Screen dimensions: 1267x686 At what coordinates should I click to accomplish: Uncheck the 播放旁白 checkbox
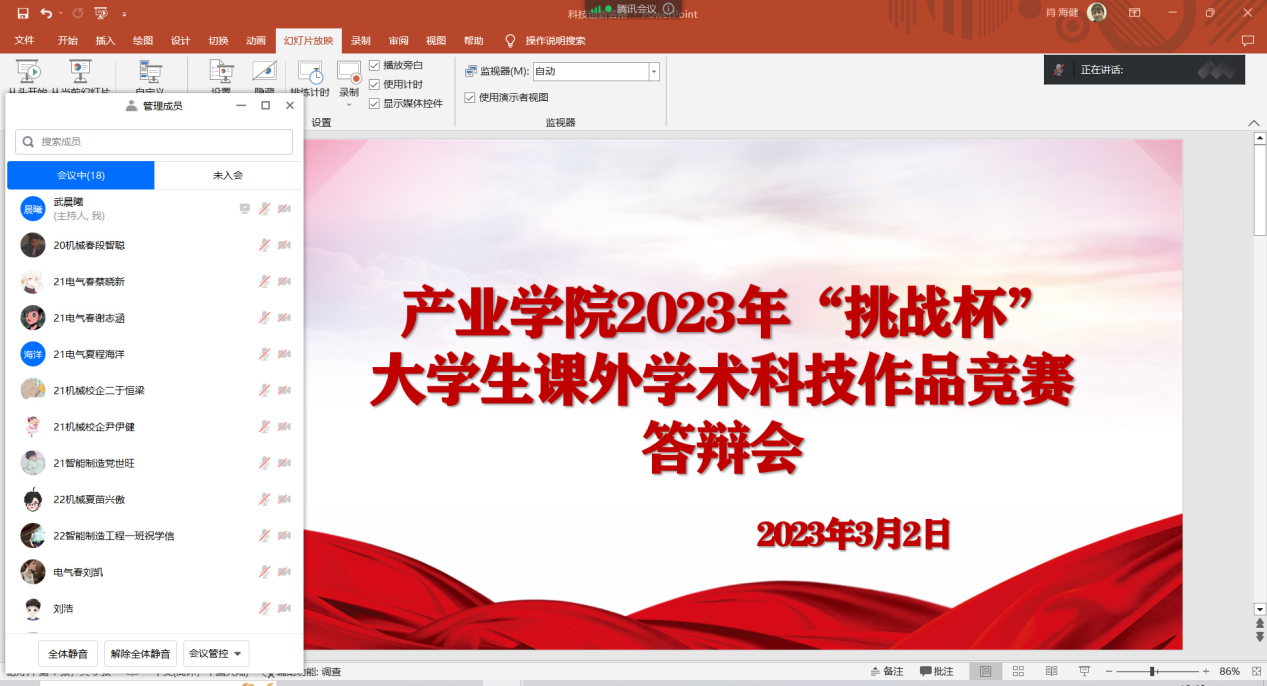pos(375,65)
